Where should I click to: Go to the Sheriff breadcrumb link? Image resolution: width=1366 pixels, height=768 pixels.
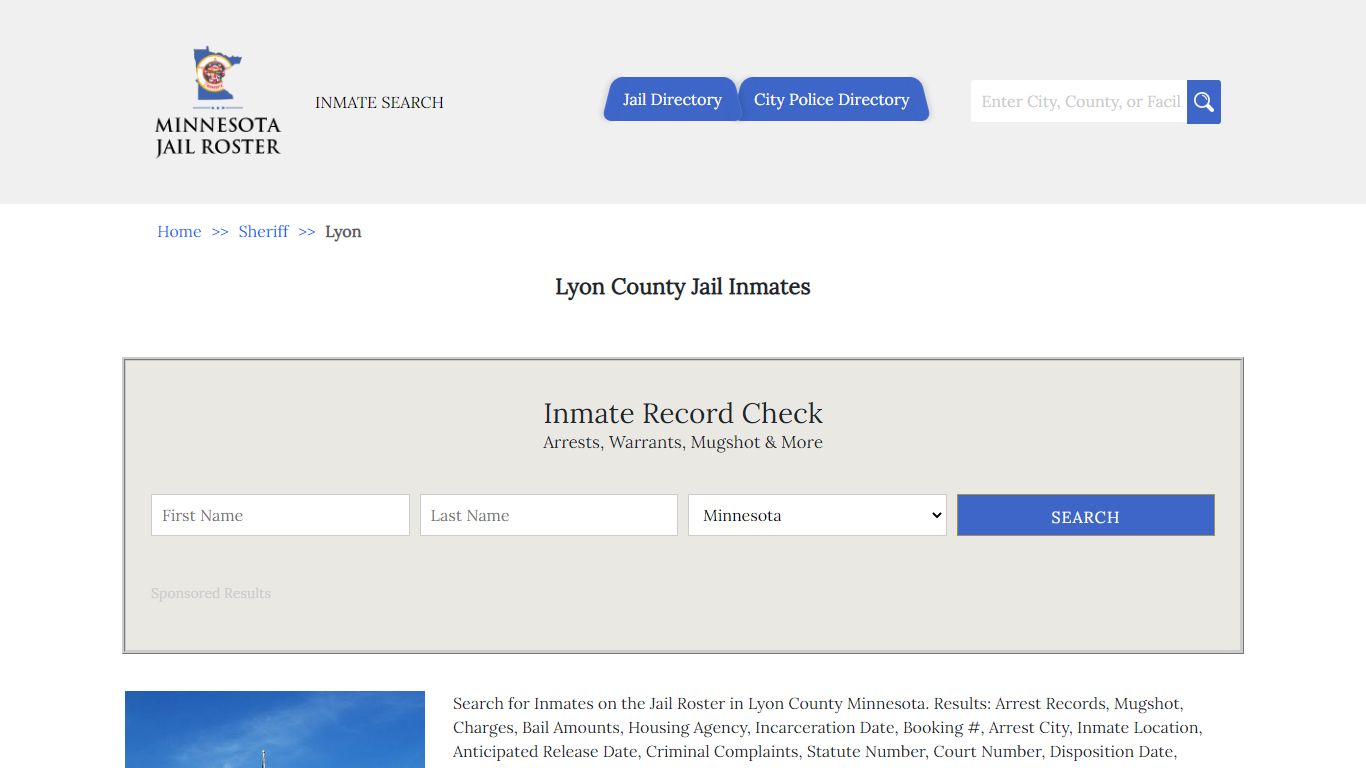(263, 231)
